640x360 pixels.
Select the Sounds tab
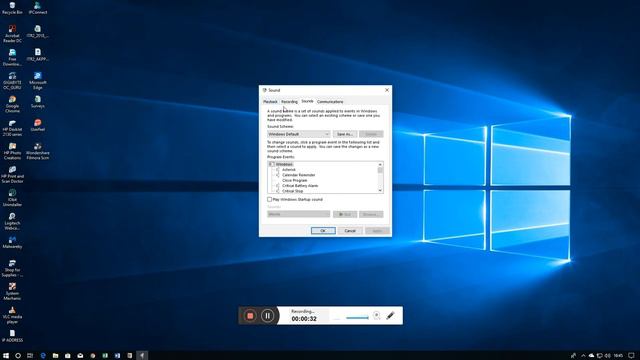click(x=307, y=101)
